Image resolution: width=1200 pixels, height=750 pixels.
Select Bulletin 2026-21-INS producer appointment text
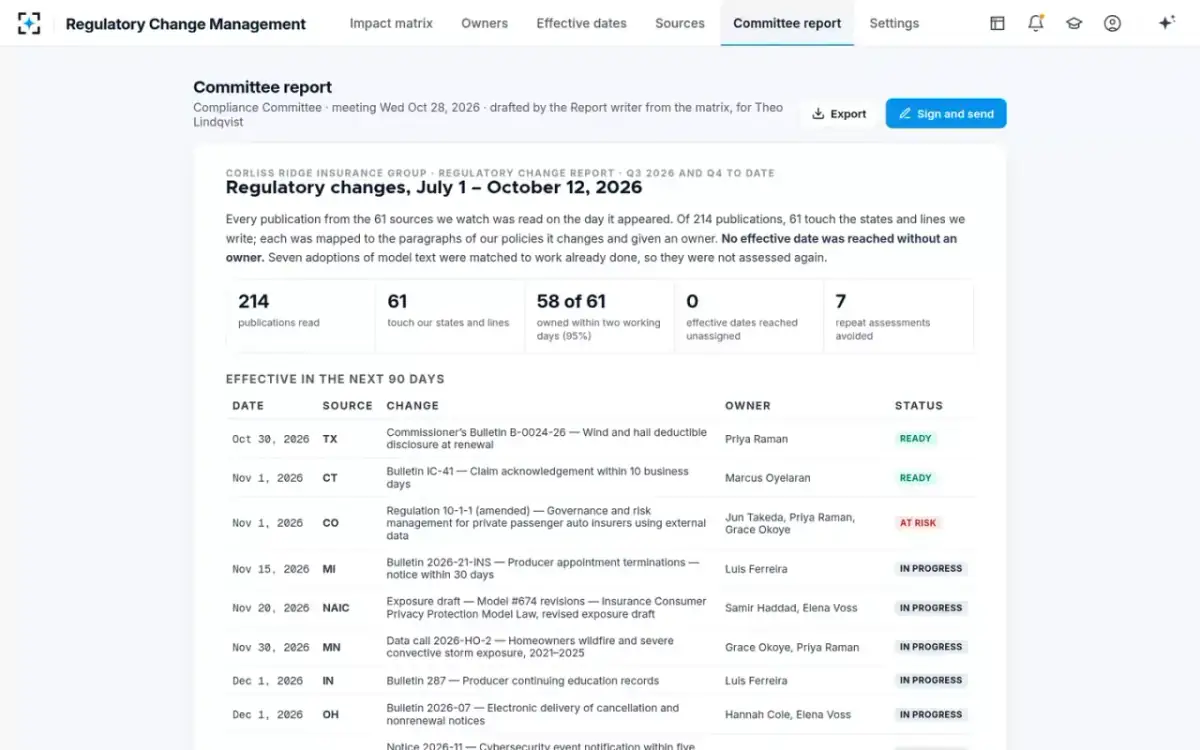[543, 569]
